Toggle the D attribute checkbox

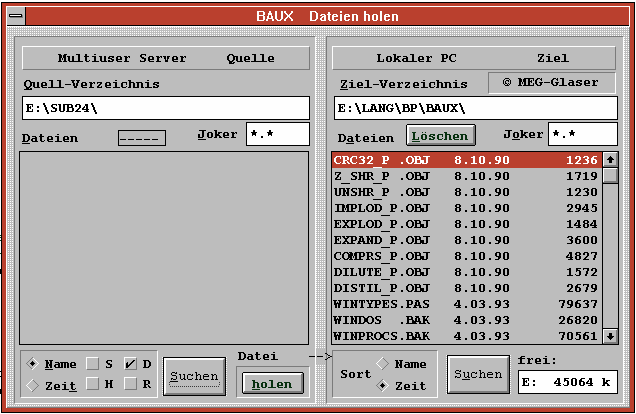coord(130,364)
